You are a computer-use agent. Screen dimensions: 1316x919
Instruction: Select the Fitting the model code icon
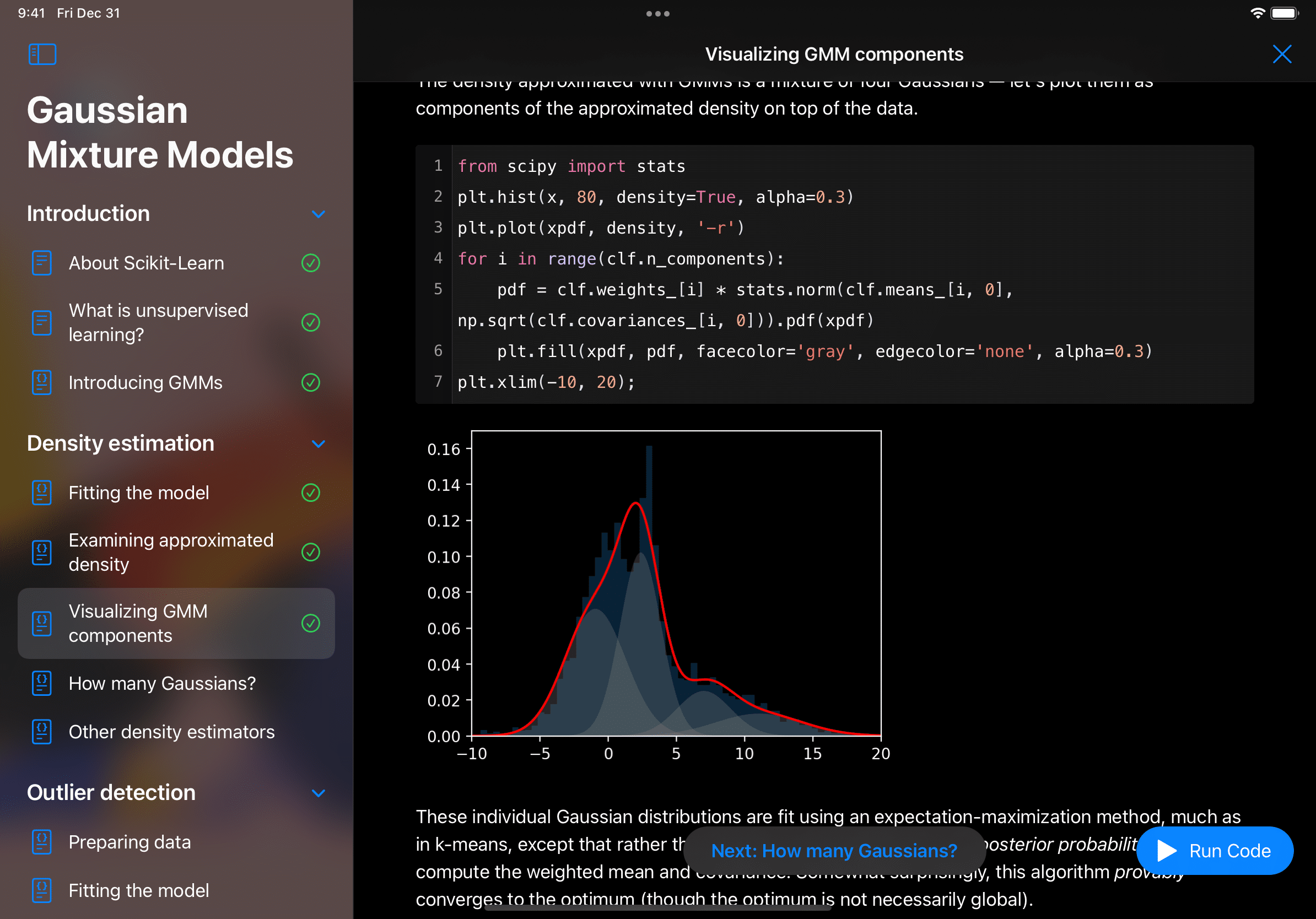click(41, 492)
